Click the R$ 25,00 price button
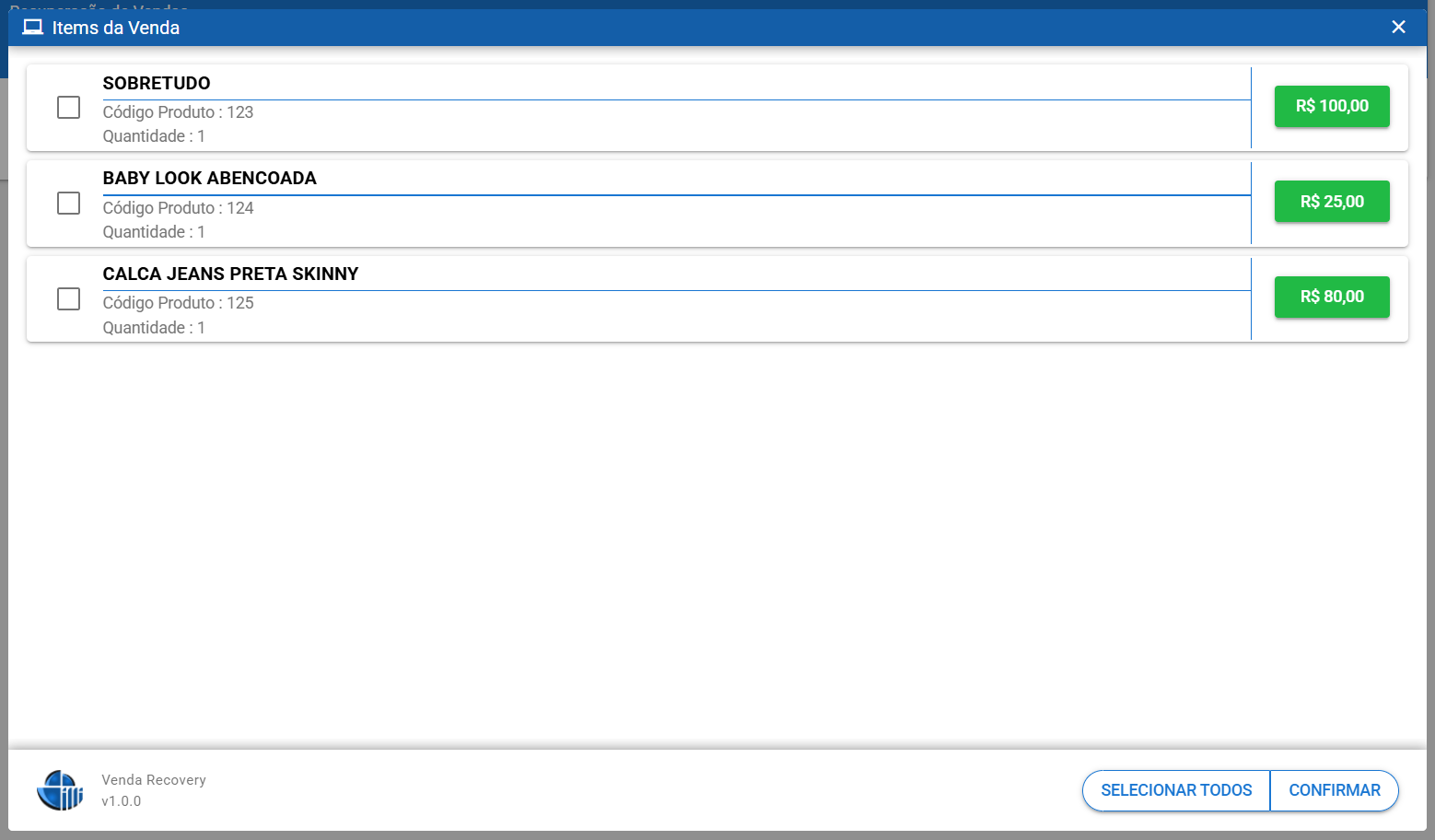This screenshot has width=1435, height=840. [1331, 202]
